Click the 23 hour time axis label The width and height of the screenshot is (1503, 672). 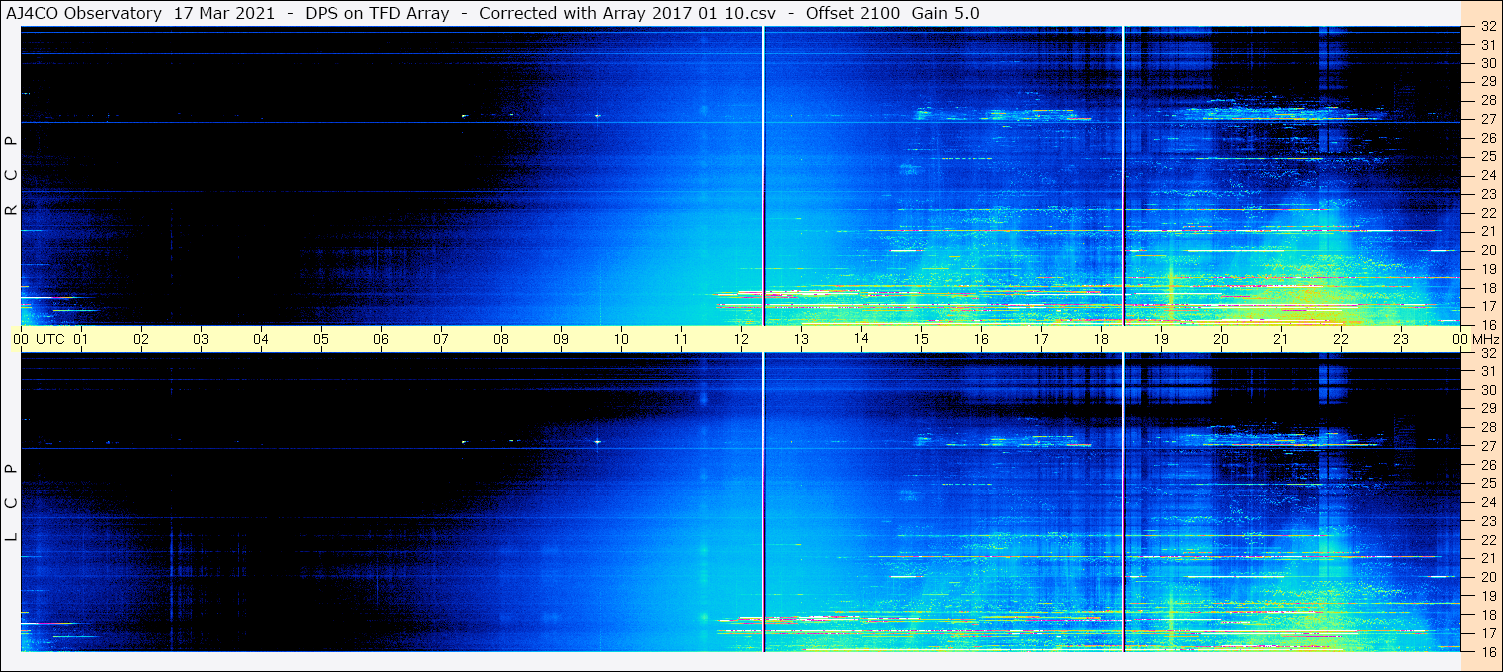[x=1401, y=339]
